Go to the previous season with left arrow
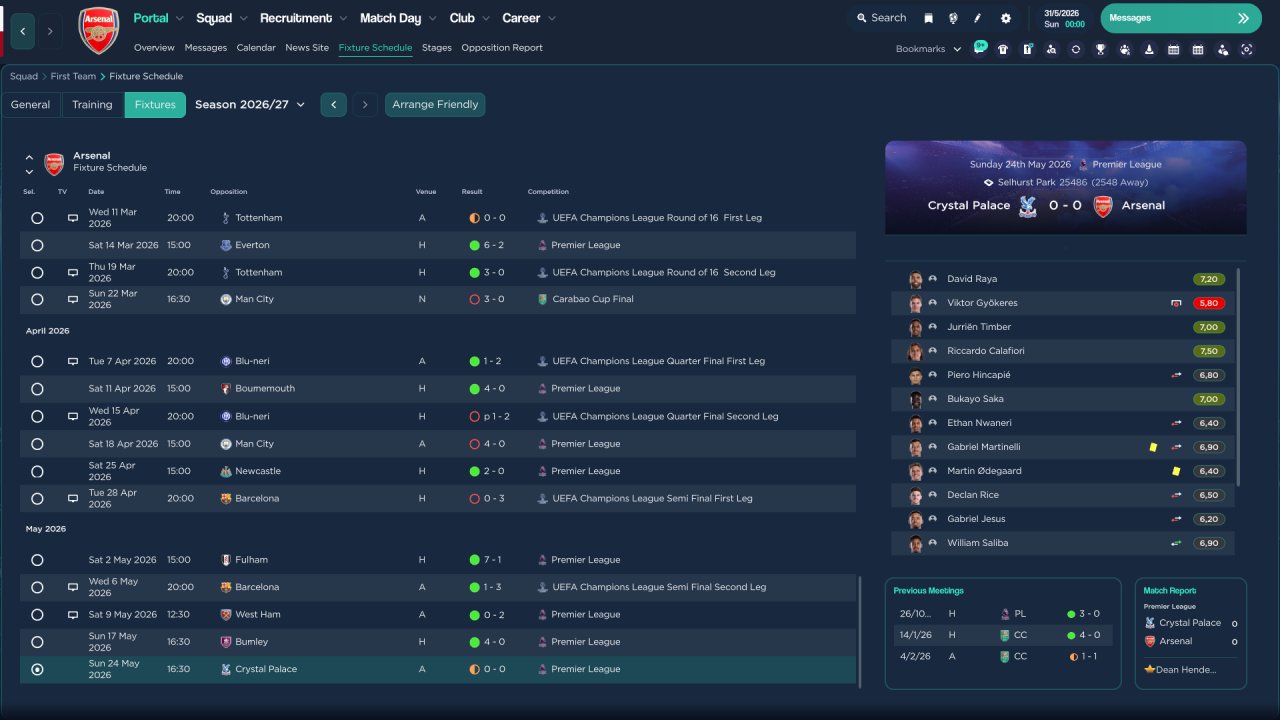 pos(334,105)
